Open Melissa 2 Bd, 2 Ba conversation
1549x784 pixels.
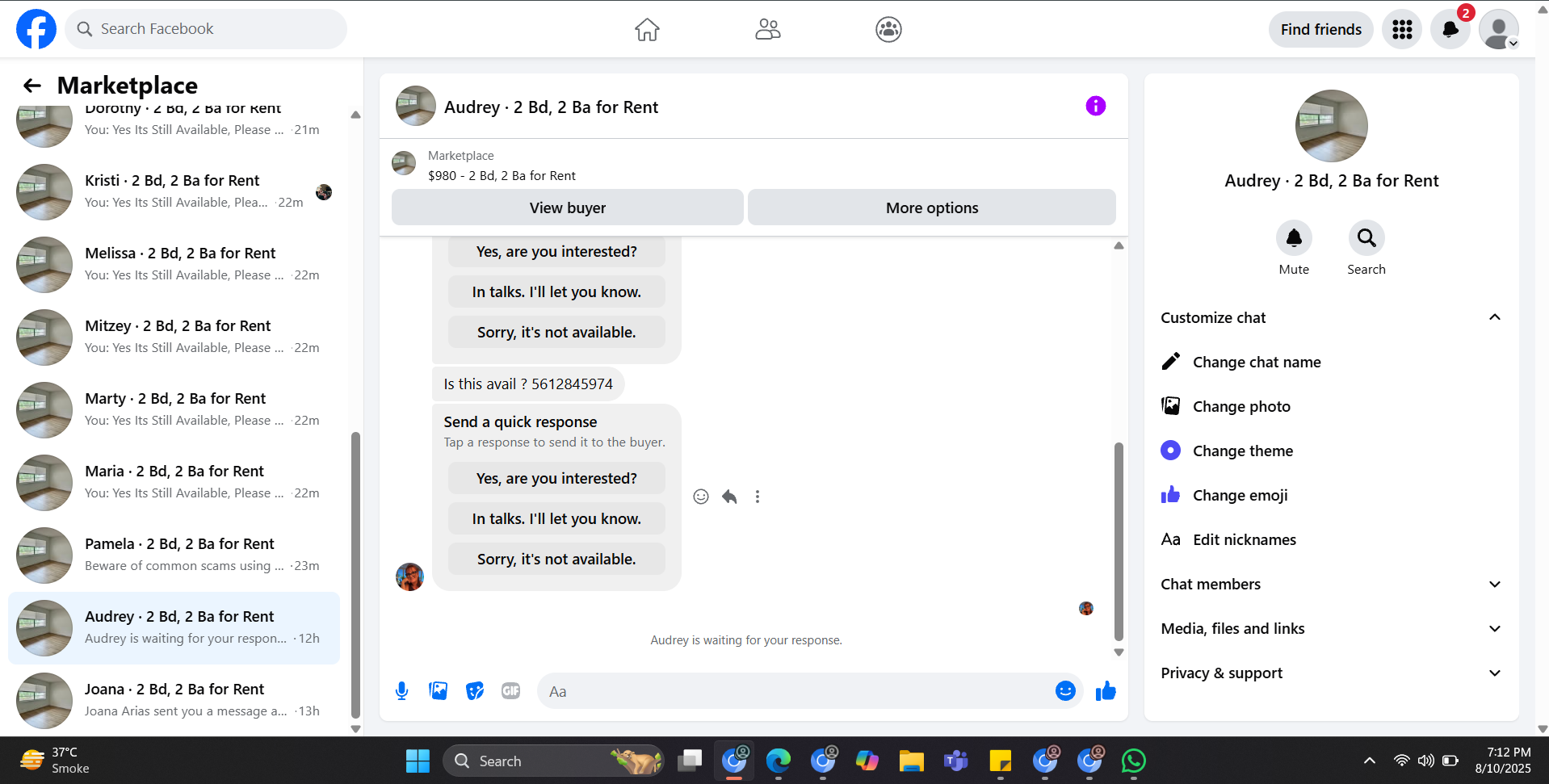174,264
